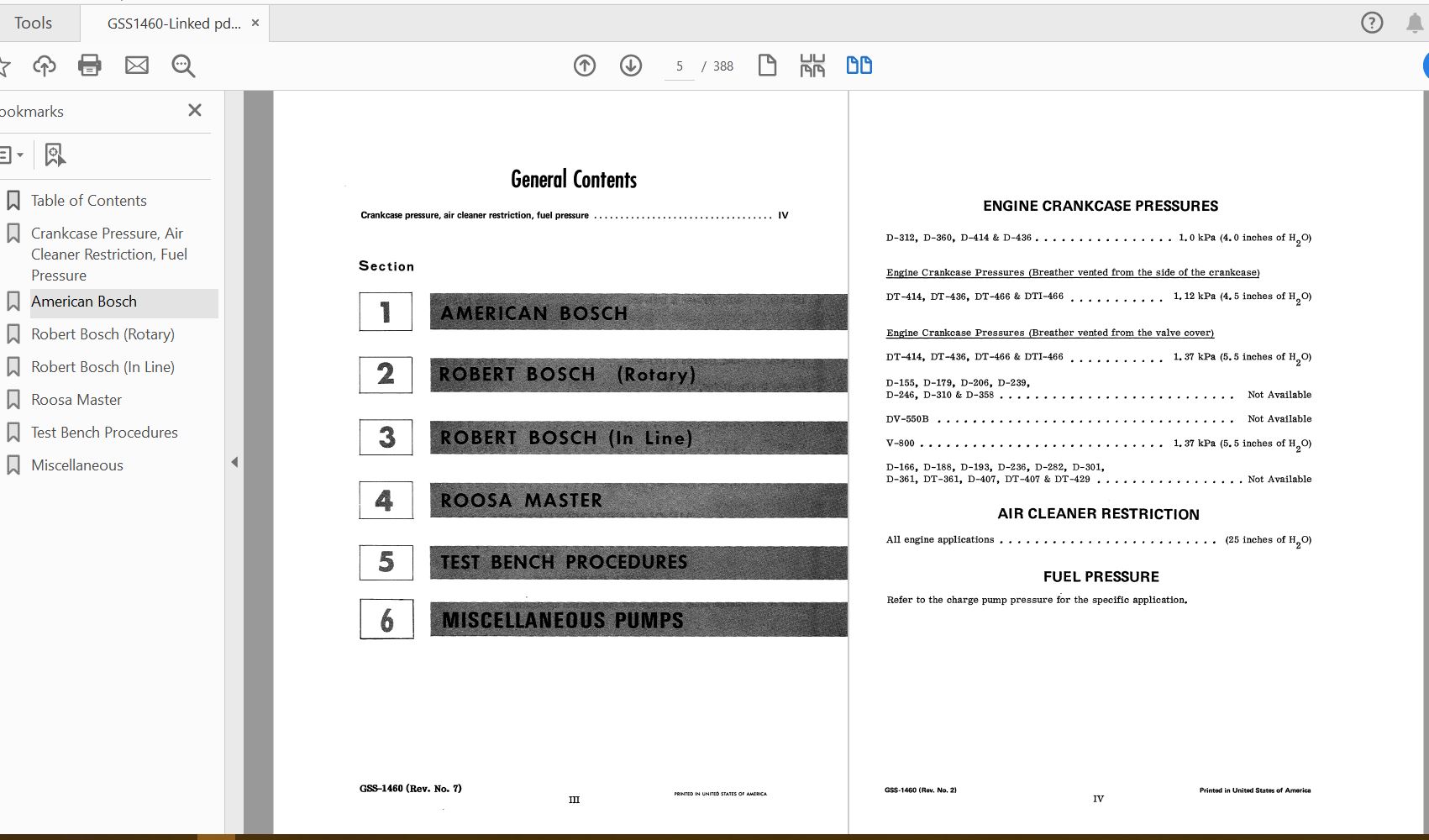Click the AIR CLEANER RESTRICTION heading
The image size is (1429, 840).
[1098, 514]
